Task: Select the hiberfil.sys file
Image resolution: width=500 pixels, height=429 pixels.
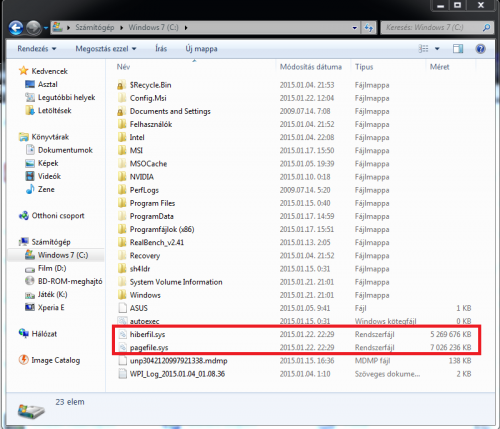Action: tap(147, 334)
